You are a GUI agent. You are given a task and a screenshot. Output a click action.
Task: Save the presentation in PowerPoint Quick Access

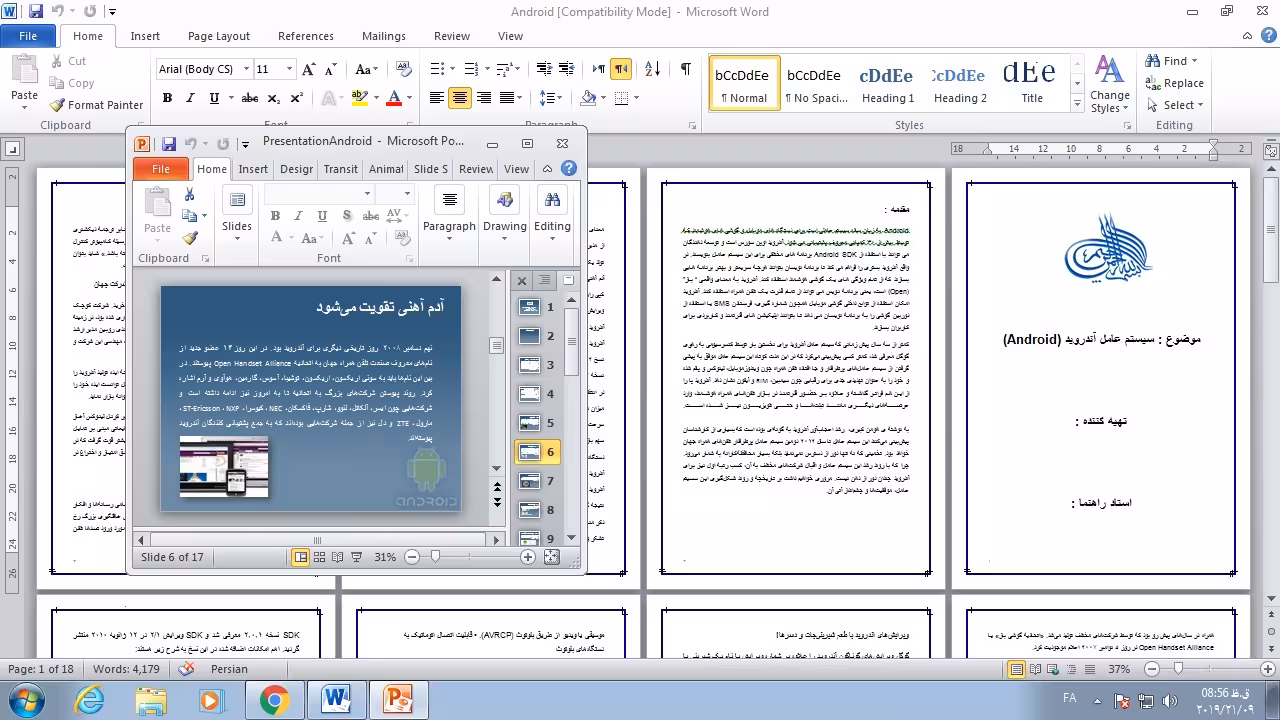click(168, 144)
